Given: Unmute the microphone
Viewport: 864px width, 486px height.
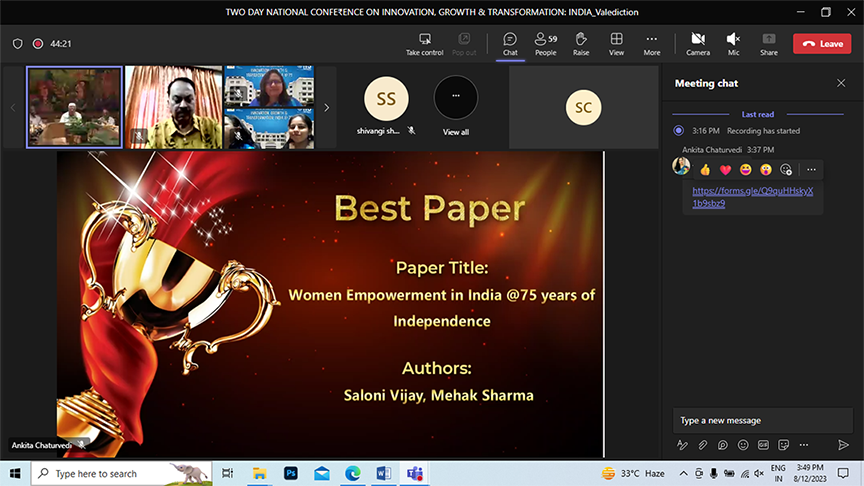Looking at the screenshot, I should tap(733, 43).
